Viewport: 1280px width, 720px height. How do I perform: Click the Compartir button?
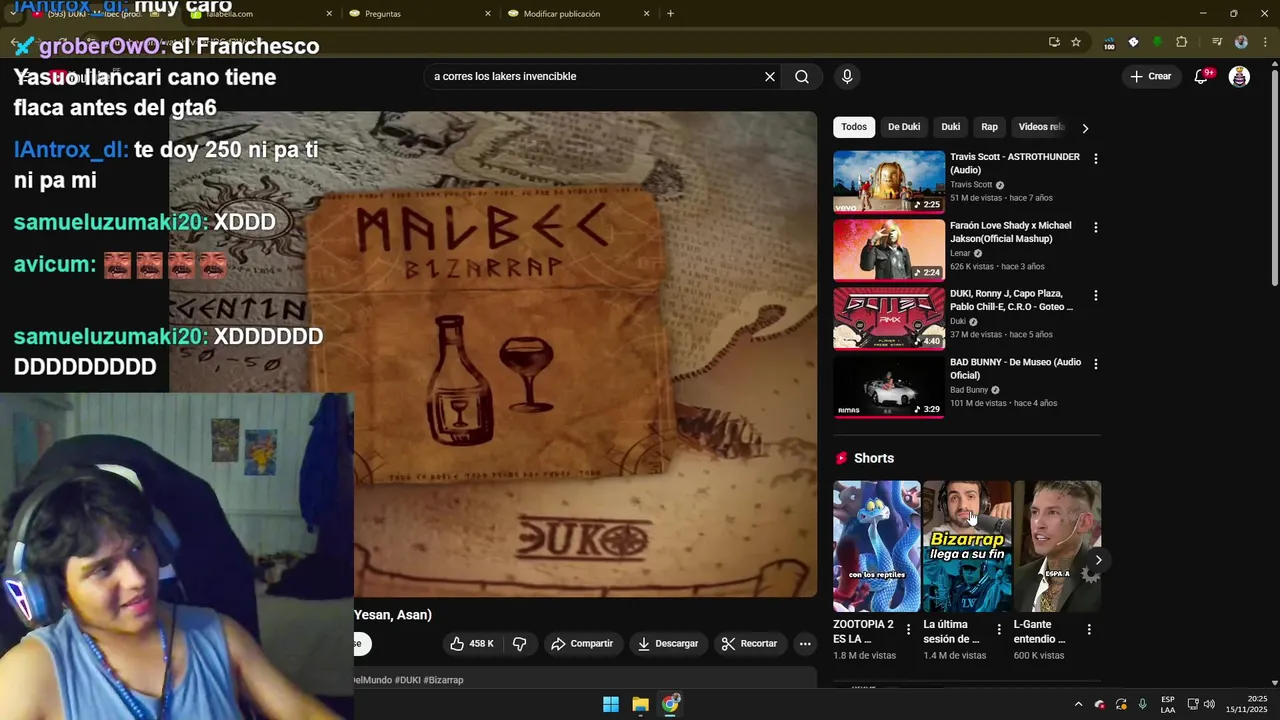(582, 644)
